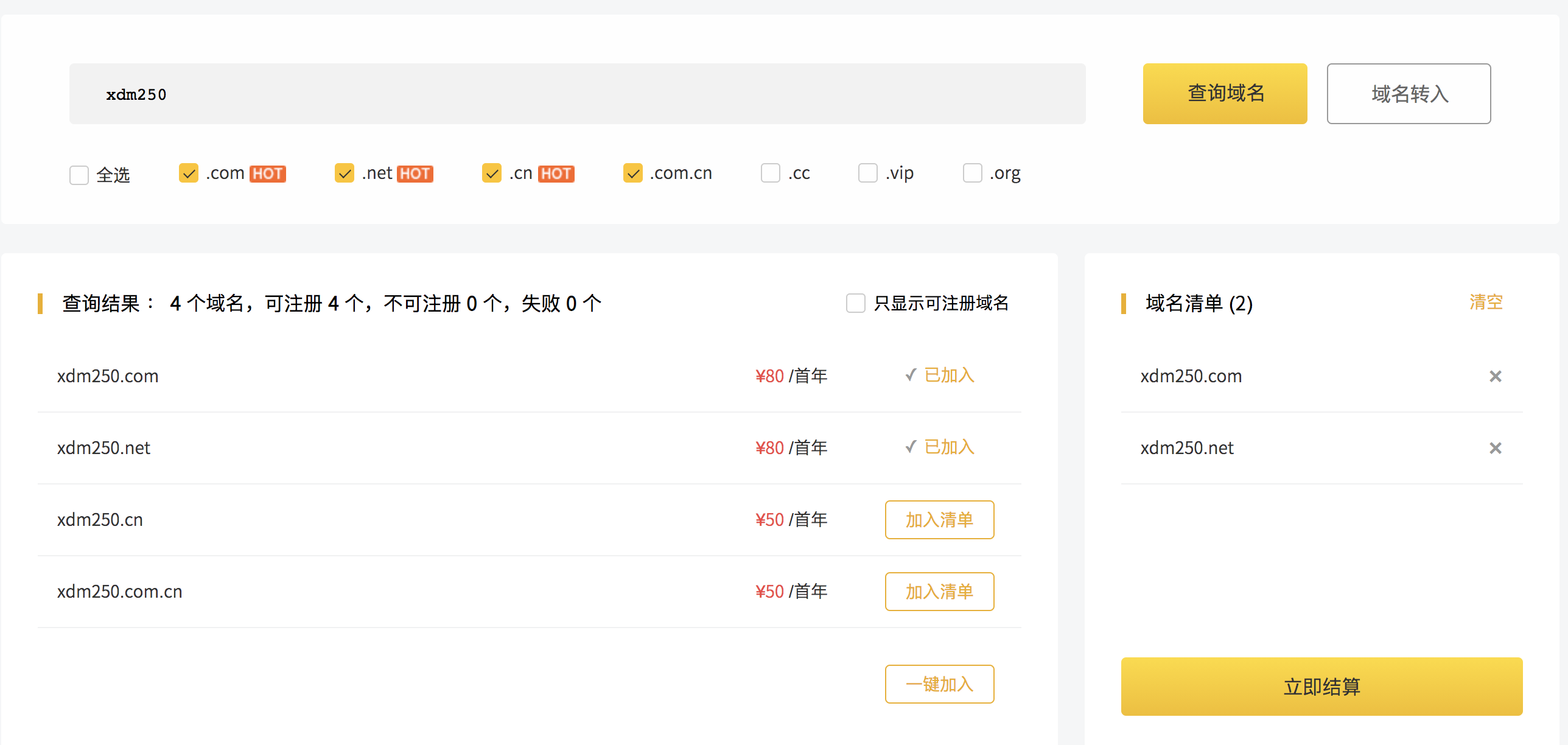Uncheck the .com suffix checkbox
The image size is (1568, 745).
point(189,173)
